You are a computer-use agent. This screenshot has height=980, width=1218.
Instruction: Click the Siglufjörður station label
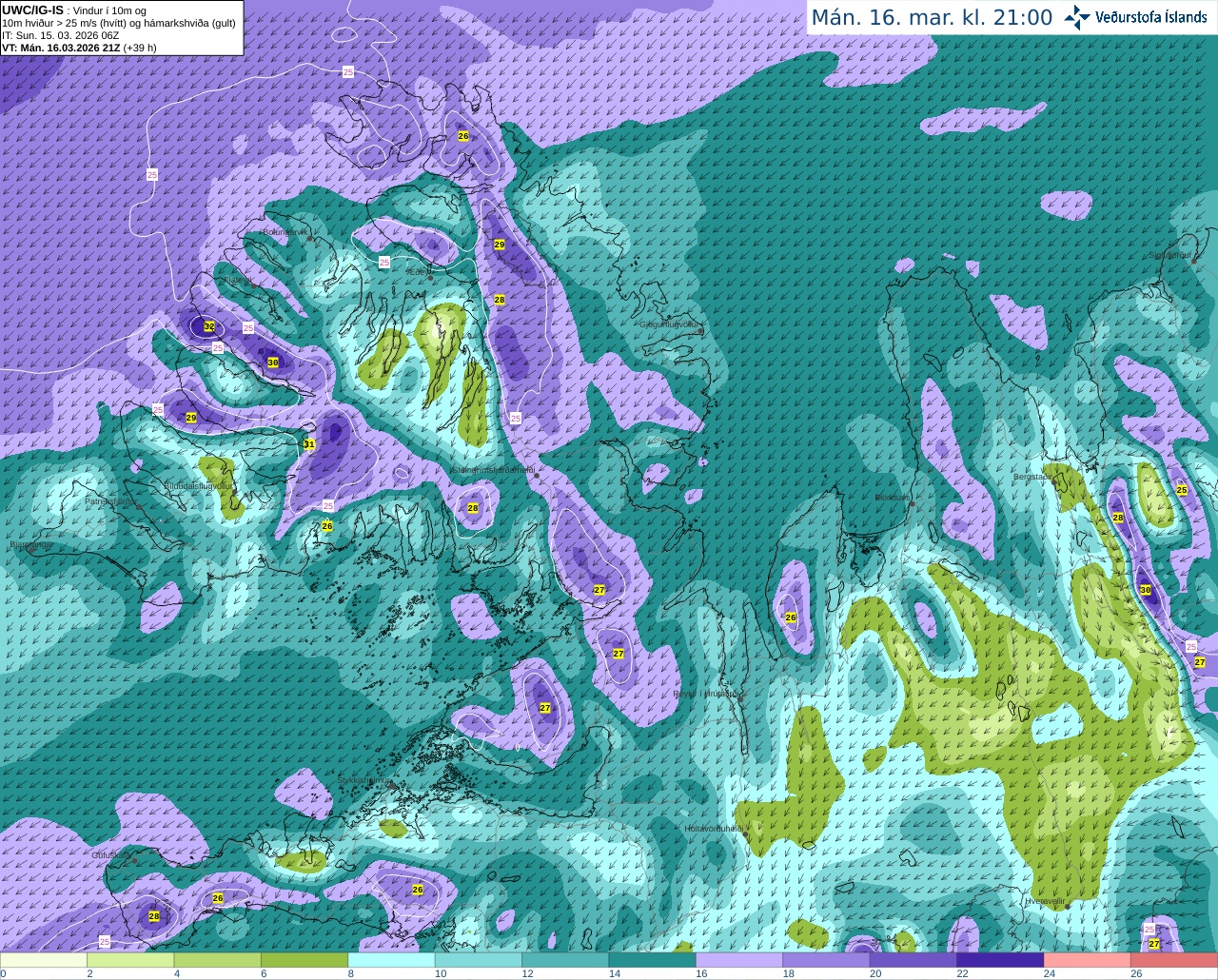pos(1169,255)
